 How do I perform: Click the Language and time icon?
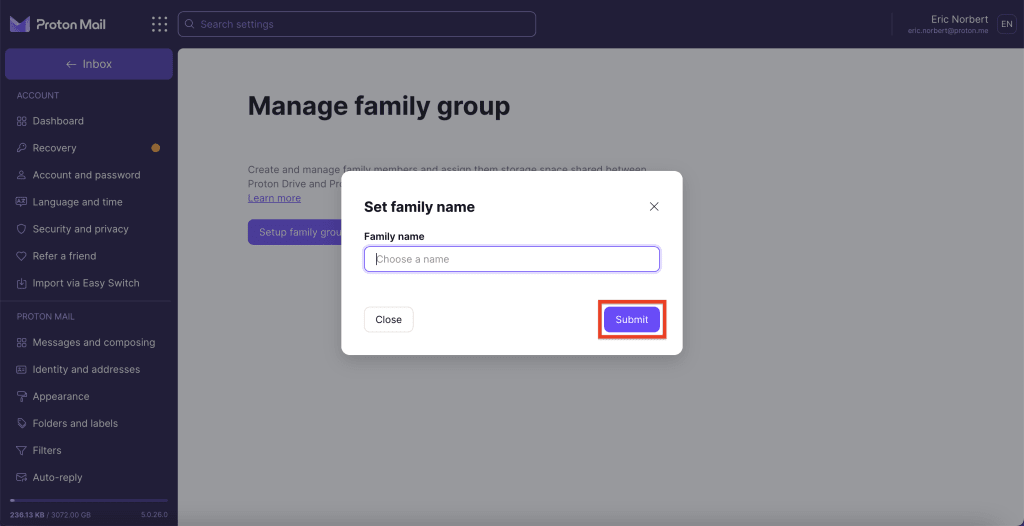[x=22, y=202]
